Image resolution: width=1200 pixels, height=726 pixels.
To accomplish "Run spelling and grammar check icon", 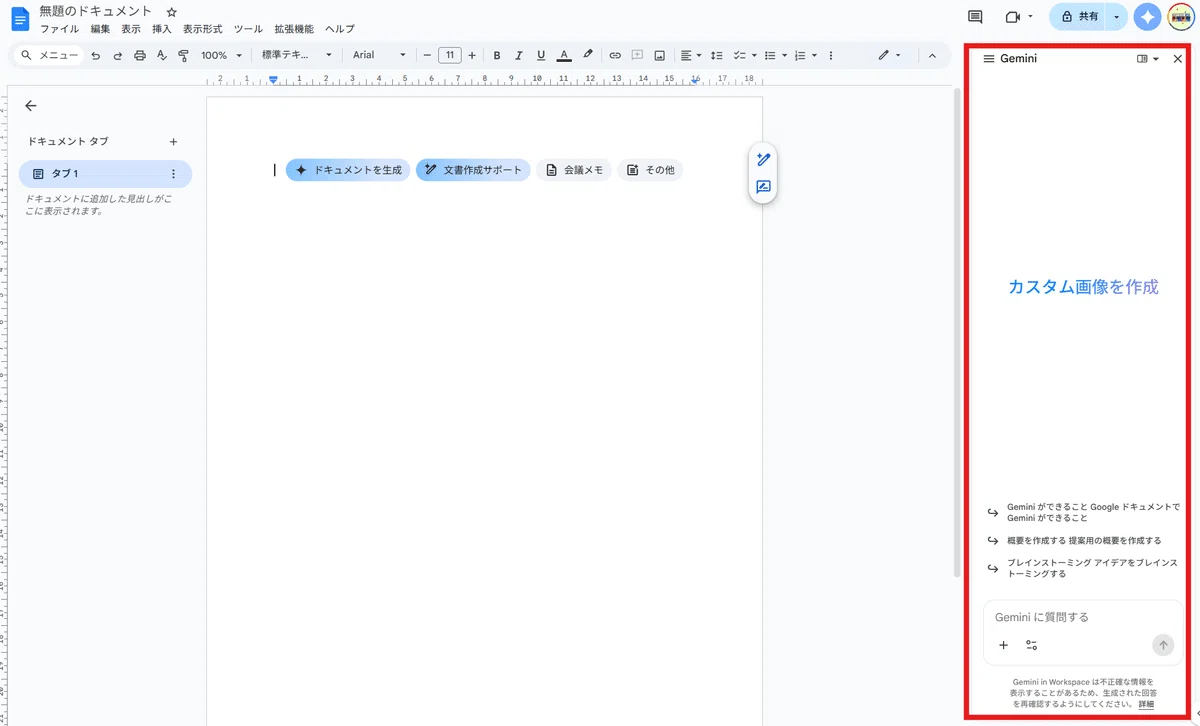I will pos(162,56).
